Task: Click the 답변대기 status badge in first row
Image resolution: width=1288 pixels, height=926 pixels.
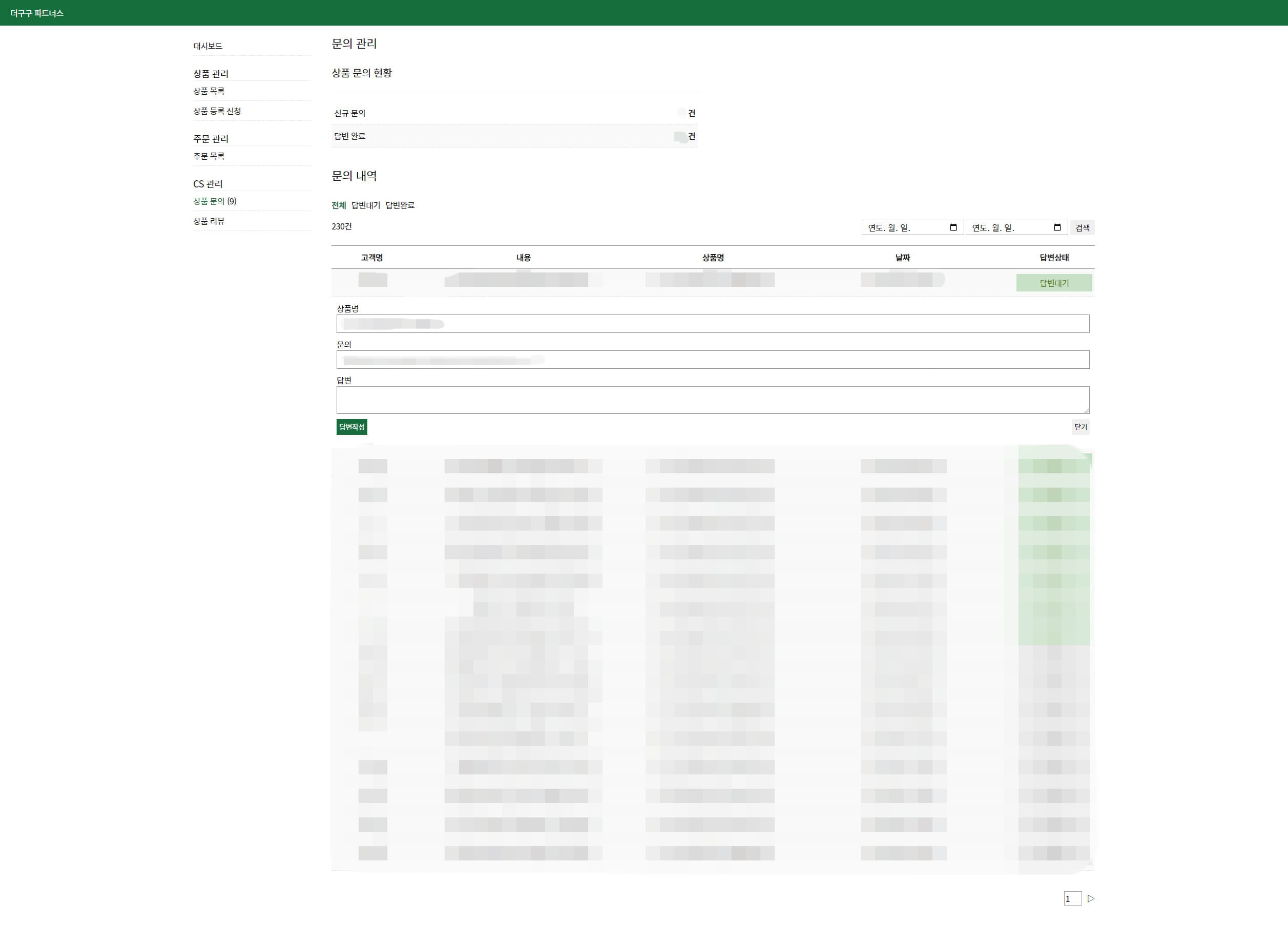Action: (1053, 283)
